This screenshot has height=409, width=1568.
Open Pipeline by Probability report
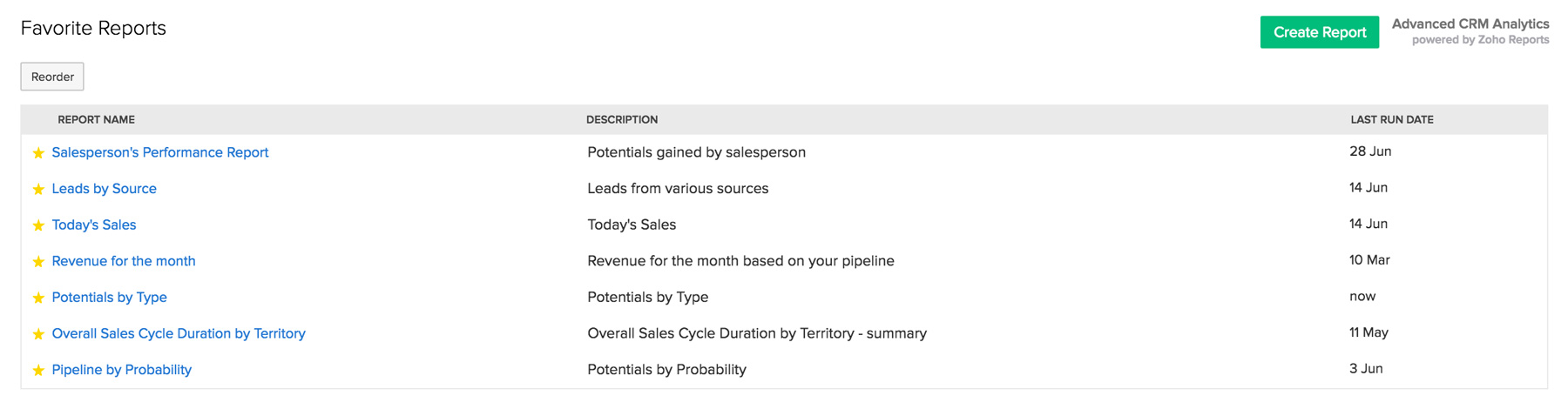pyautogui.click(x=122, y=370)
